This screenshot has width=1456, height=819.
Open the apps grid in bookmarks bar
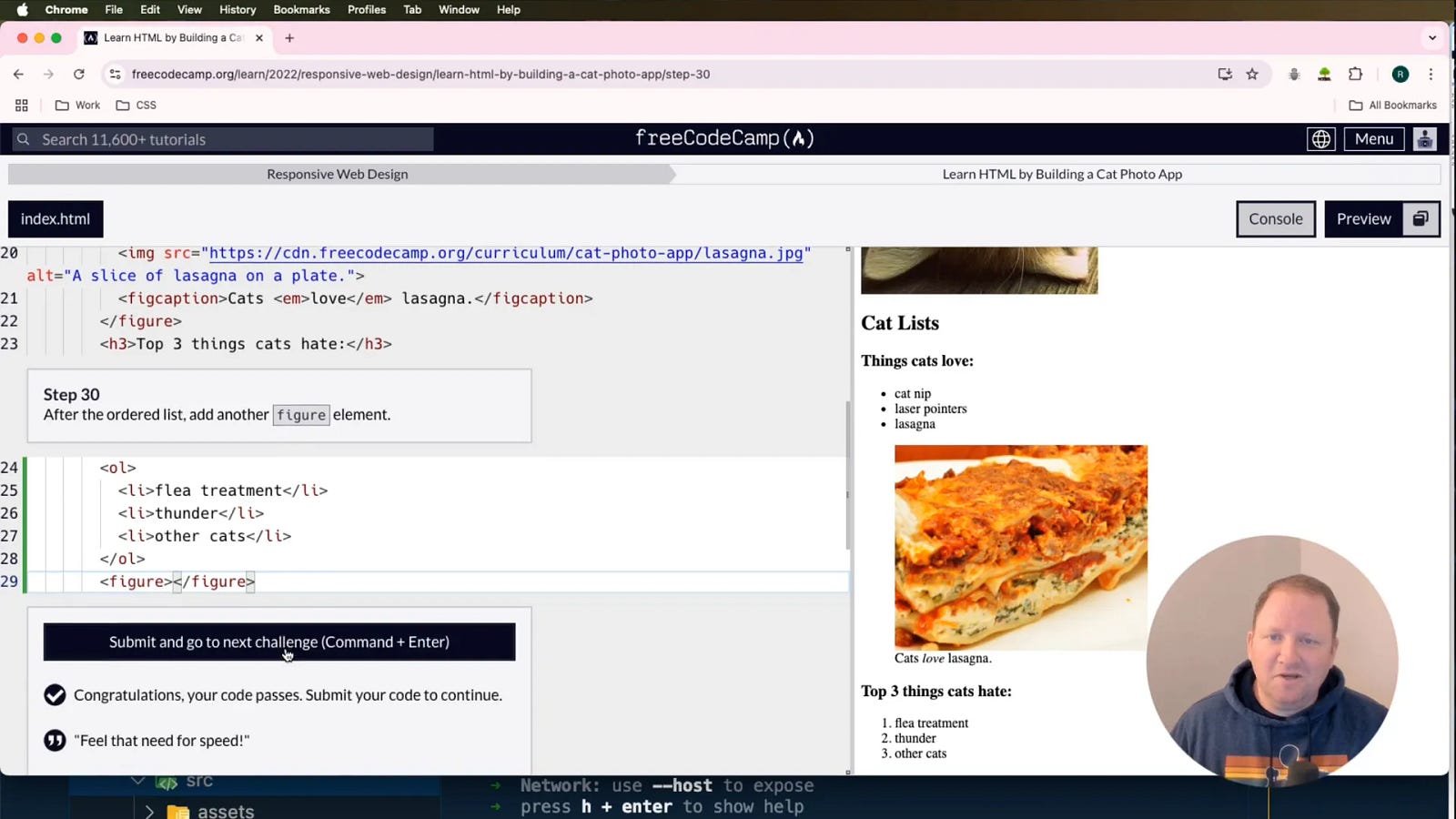[22, 106]
